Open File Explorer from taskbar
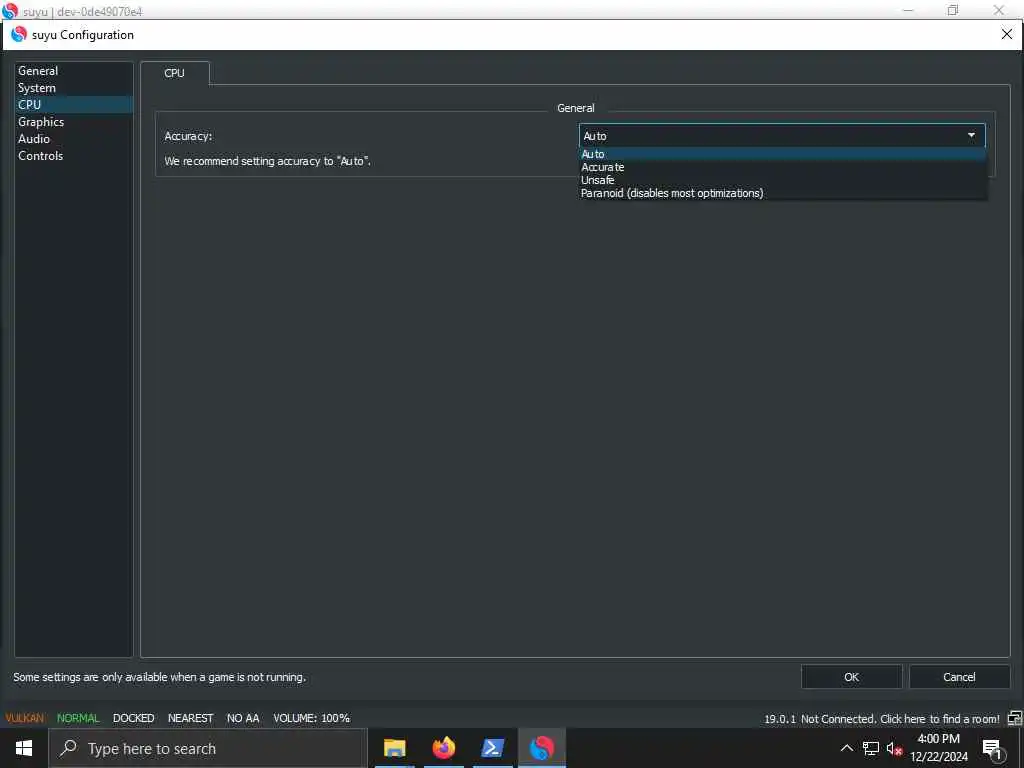Screen dimensions: 1024x768 point(394,748)
